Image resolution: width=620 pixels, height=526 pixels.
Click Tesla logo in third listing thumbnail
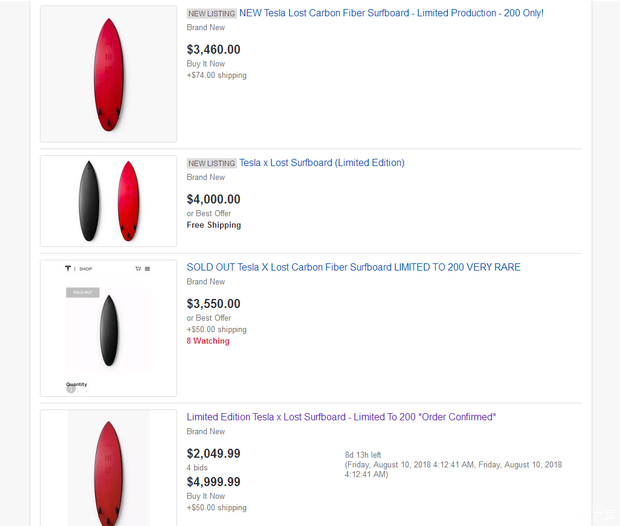click(x=69, y=268)
